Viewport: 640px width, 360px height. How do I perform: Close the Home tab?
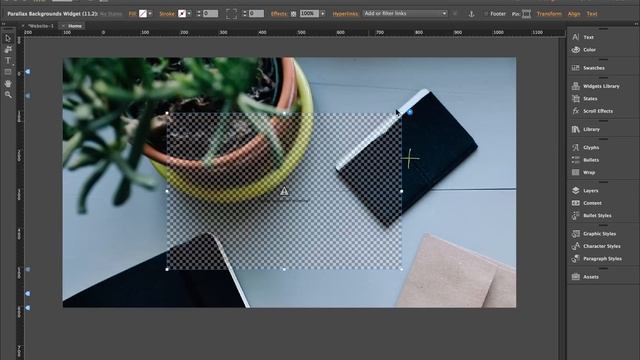tap(63, 26)
